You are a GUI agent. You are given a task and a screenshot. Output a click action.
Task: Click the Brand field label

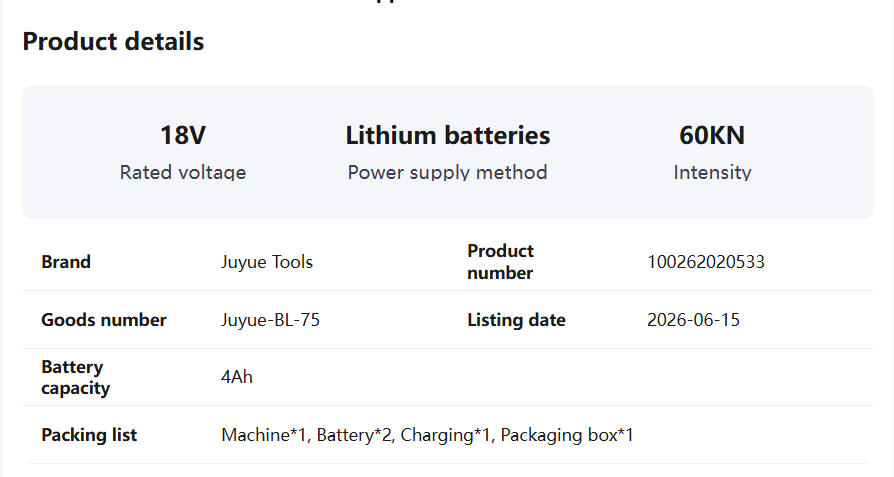[66, 262]
